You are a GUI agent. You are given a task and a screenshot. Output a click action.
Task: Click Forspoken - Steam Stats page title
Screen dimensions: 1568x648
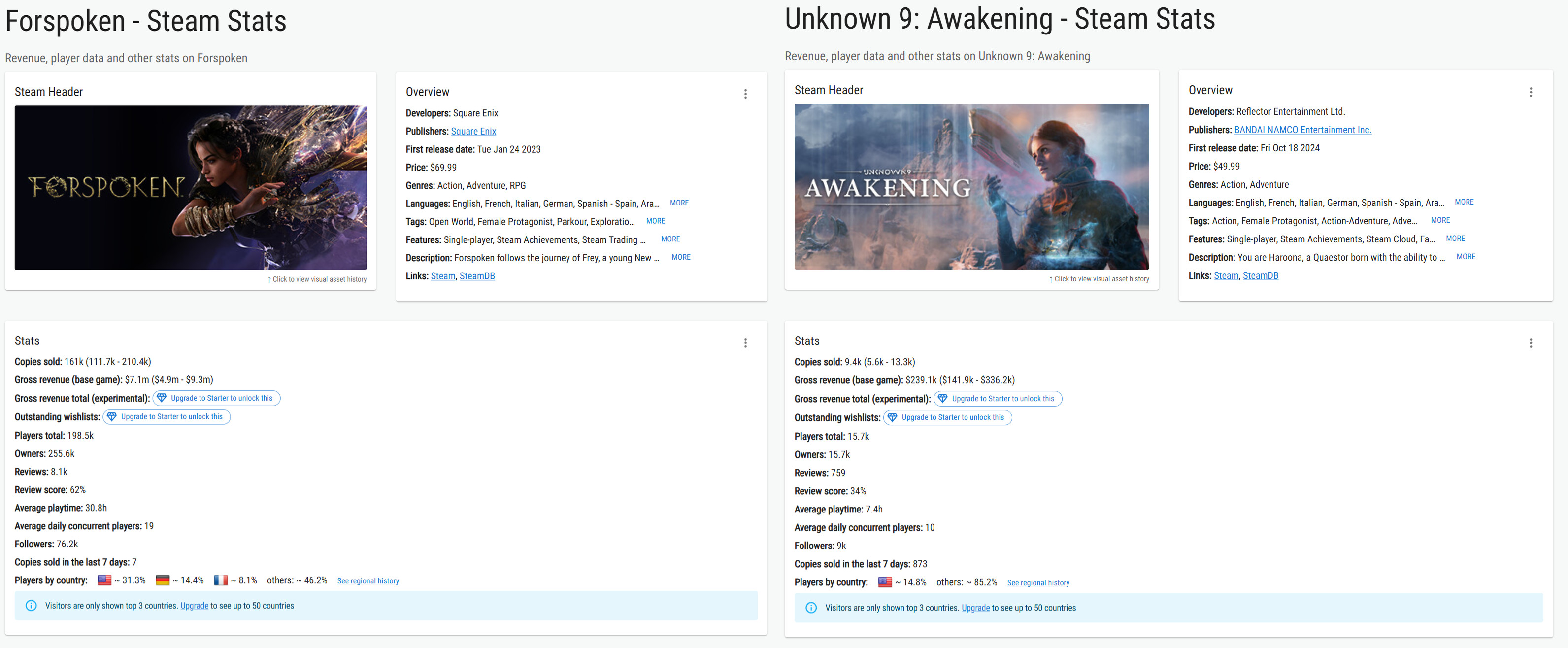tap(145, 21)
